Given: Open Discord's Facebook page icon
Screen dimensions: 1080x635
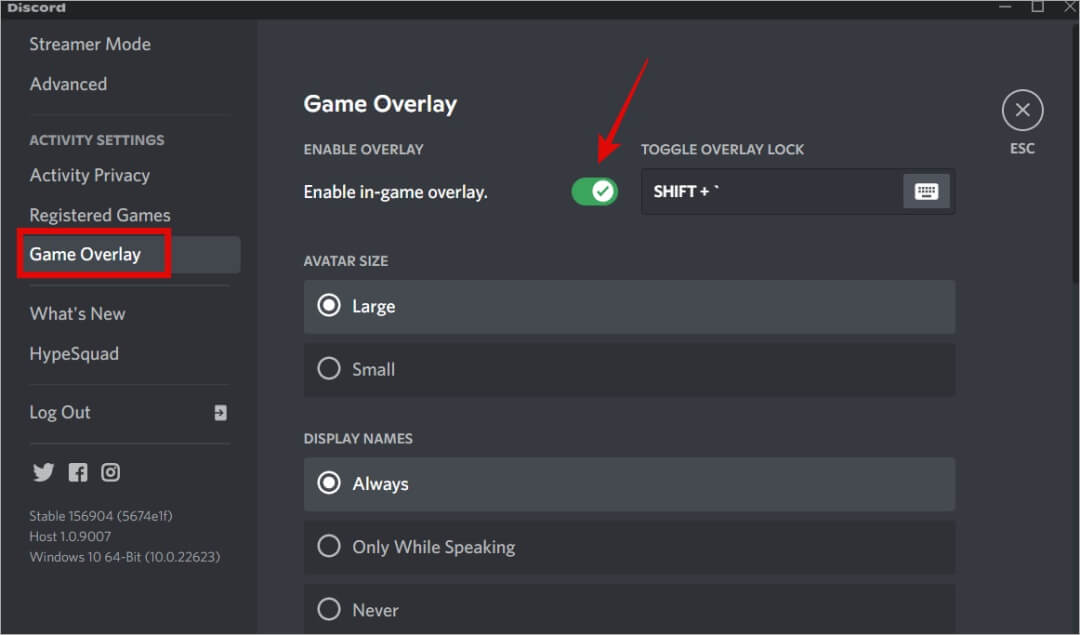Looking at the screenshot, I should click(x=78, y=472).
